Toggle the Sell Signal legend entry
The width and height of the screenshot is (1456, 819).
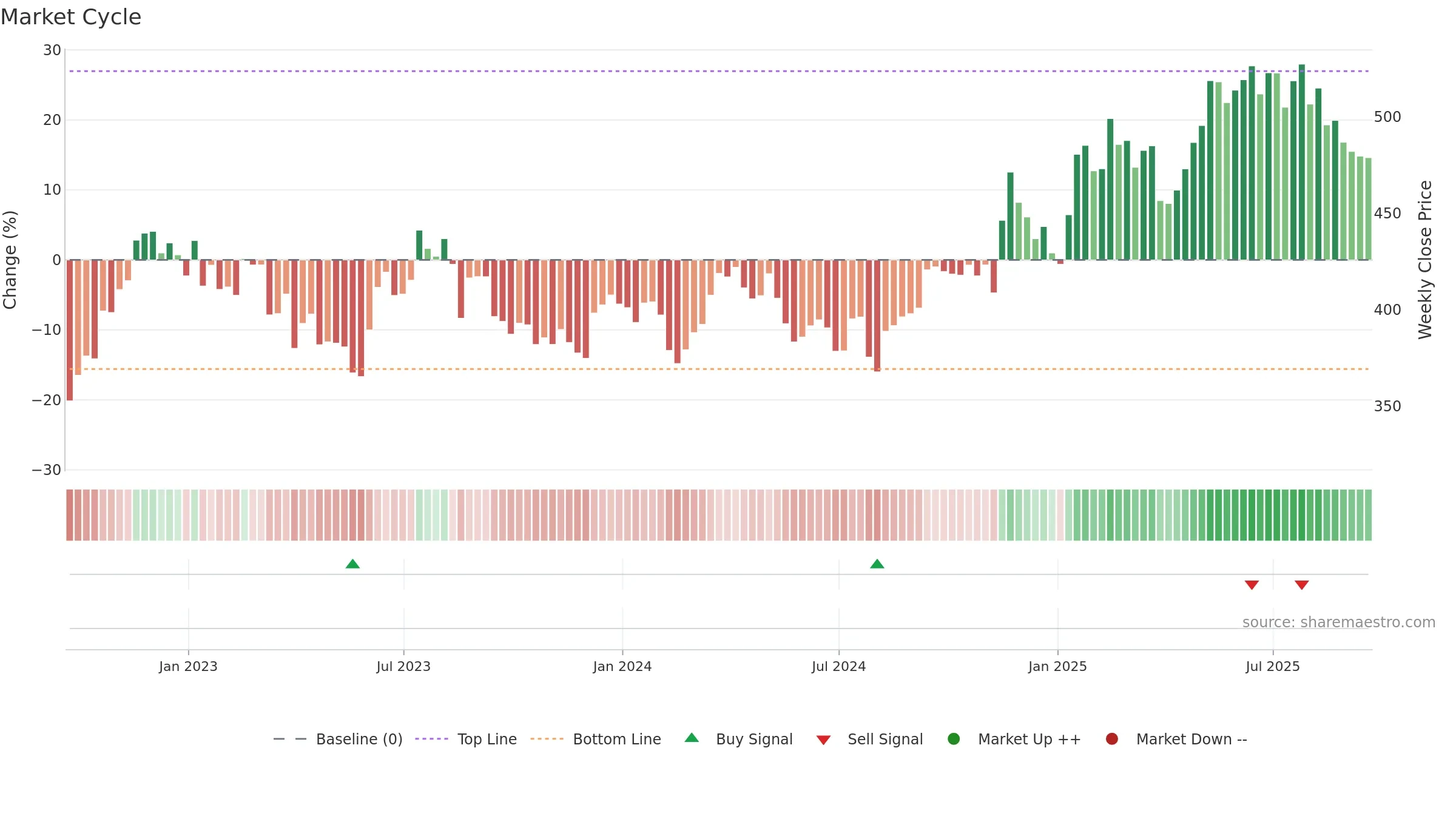[x=869, y=739]
